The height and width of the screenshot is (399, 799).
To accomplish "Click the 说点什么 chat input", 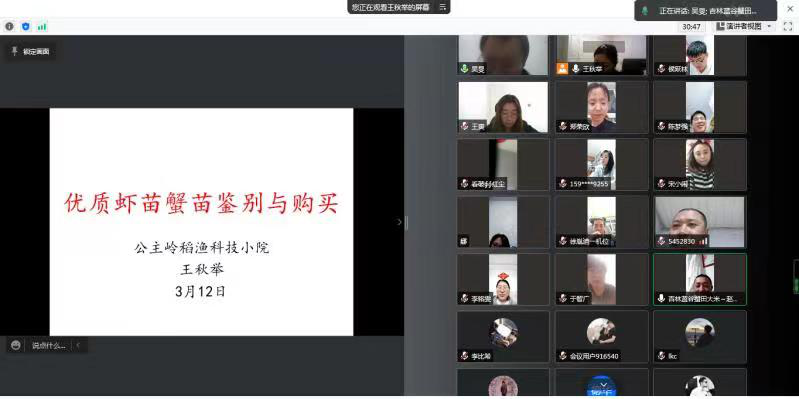I will click(x=48, y=345).
